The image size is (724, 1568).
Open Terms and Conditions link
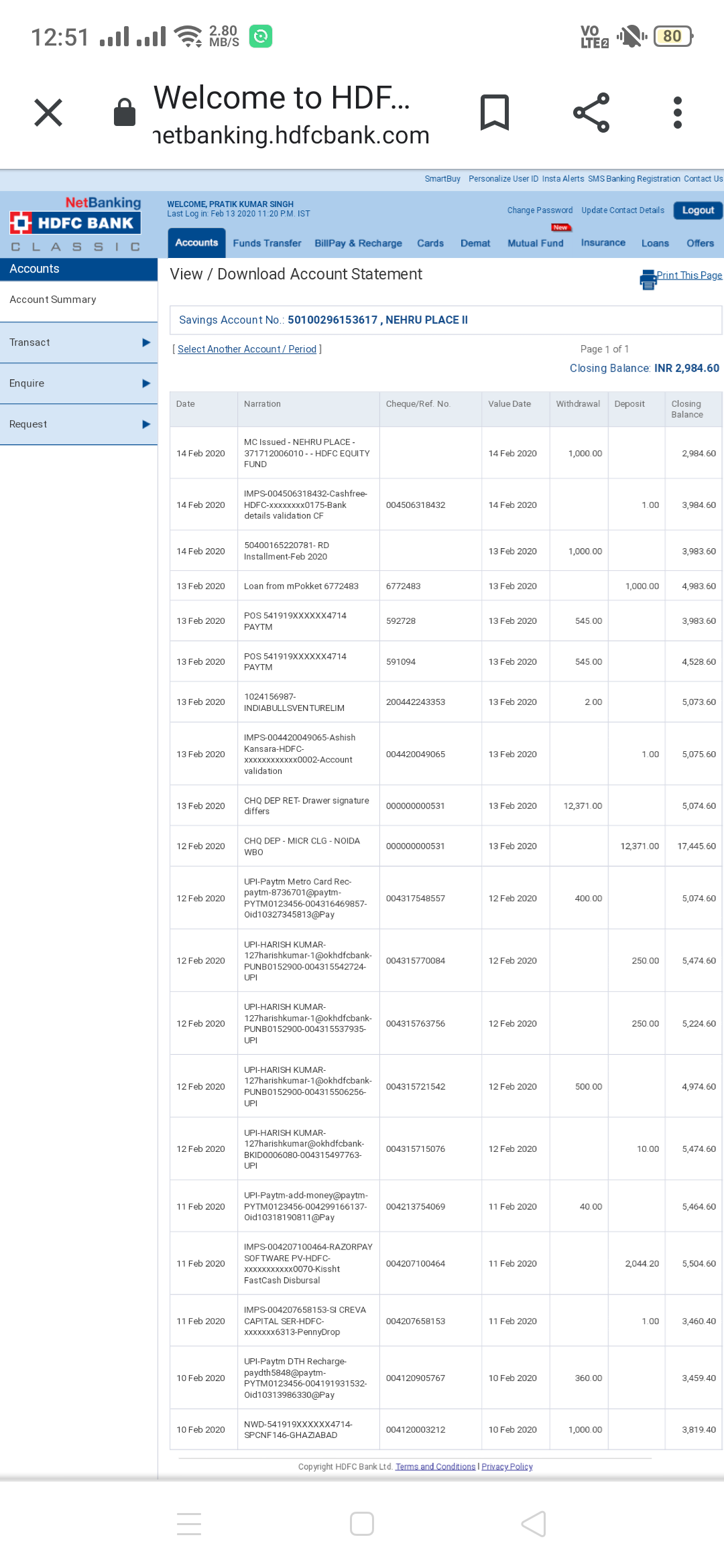pyautogui.click(x=435, y=1467)
